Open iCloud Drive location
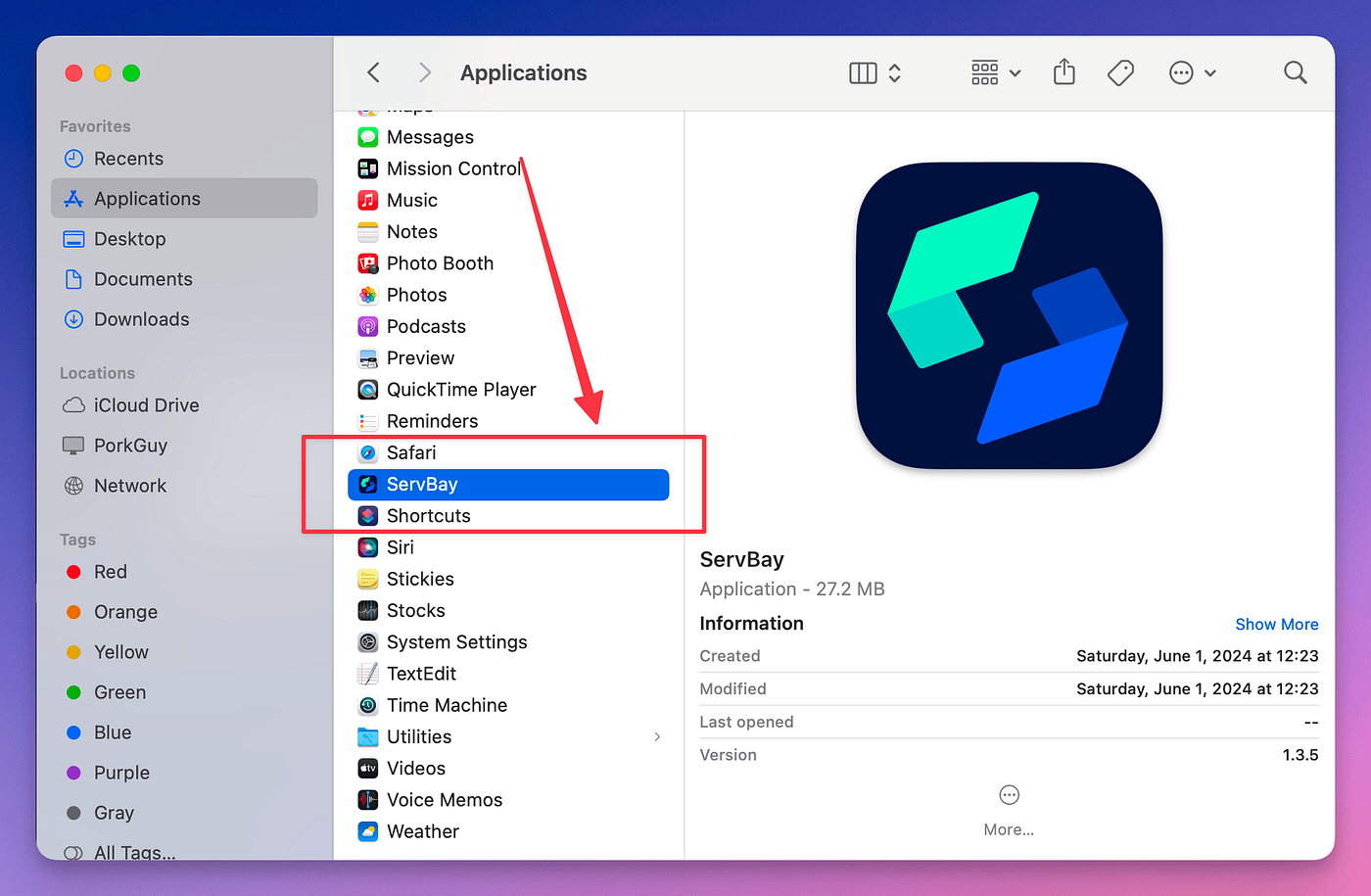Screen dimensions: 1371x896 (x=184, y=405)
